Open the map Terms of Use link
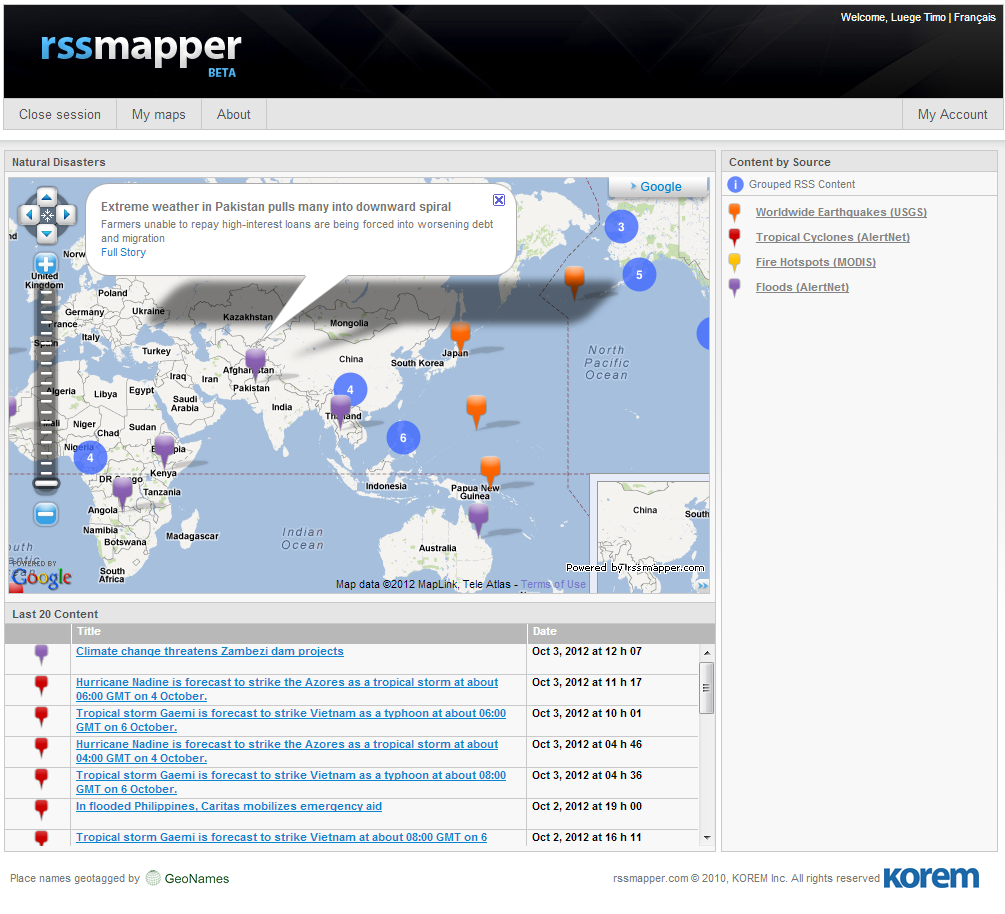This screenshot has height=914, width=1005. (x=553, y=585)
